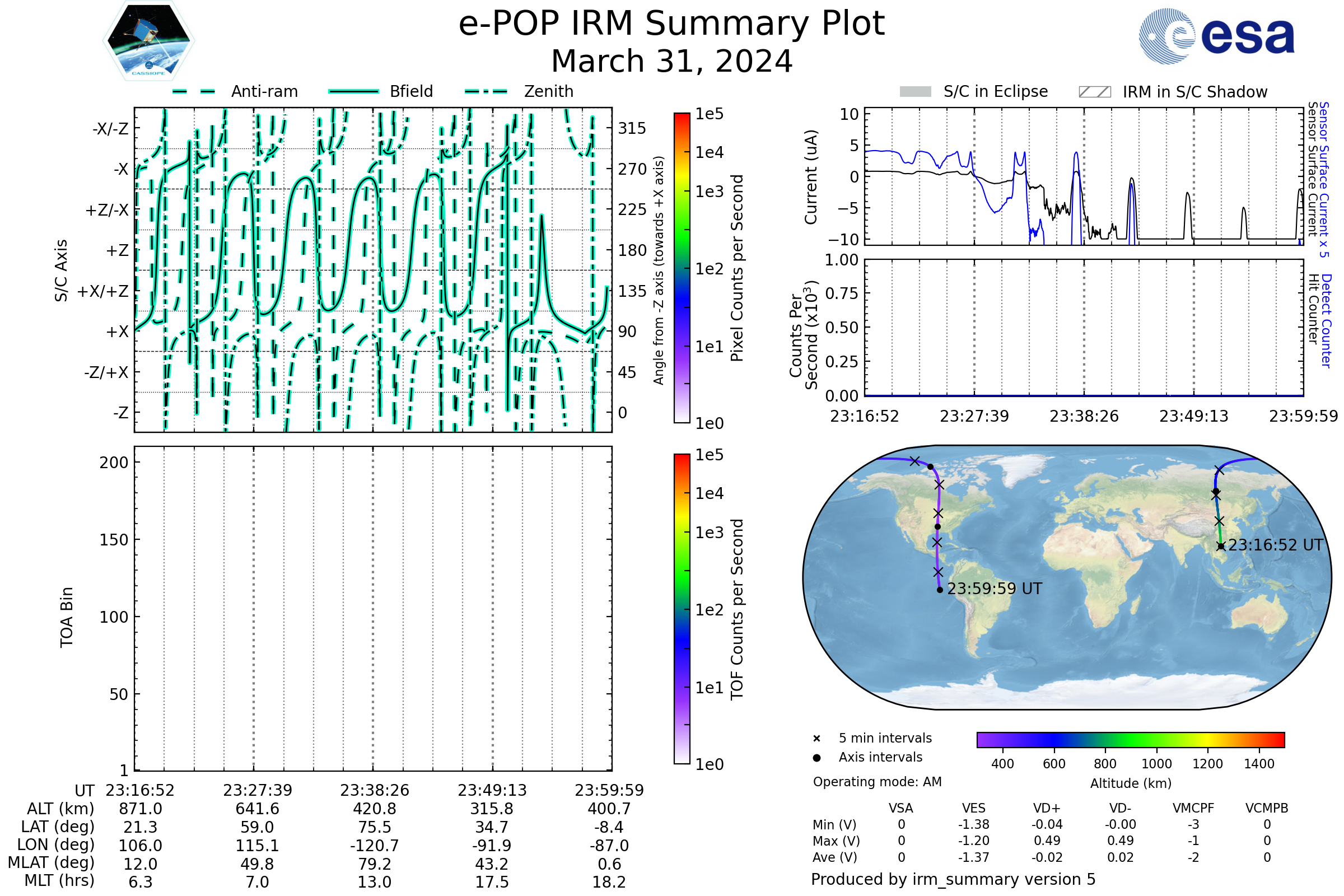Click the Sensor Surface Current x 5 label
The image size is (1344, 896).
(x=1324, y=180)
